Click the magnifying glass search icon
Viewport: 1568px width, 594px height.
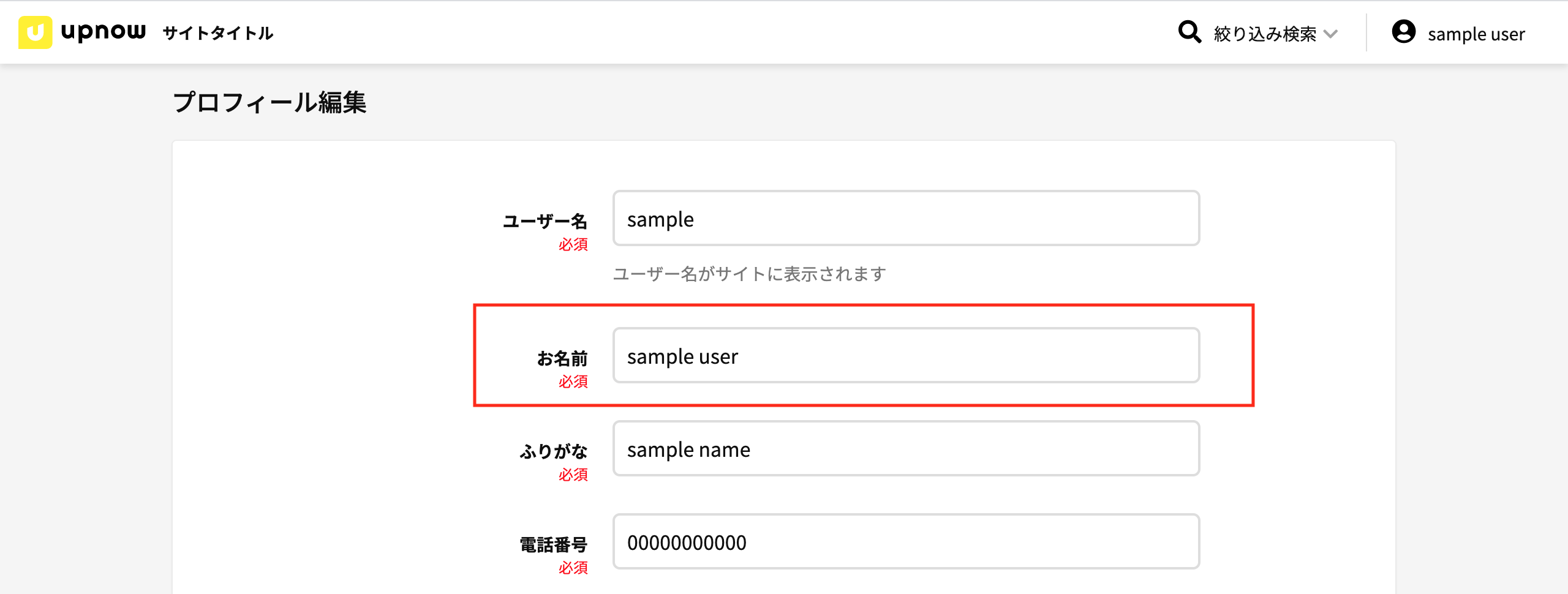pyautogui.click(x=1189, y=32)
